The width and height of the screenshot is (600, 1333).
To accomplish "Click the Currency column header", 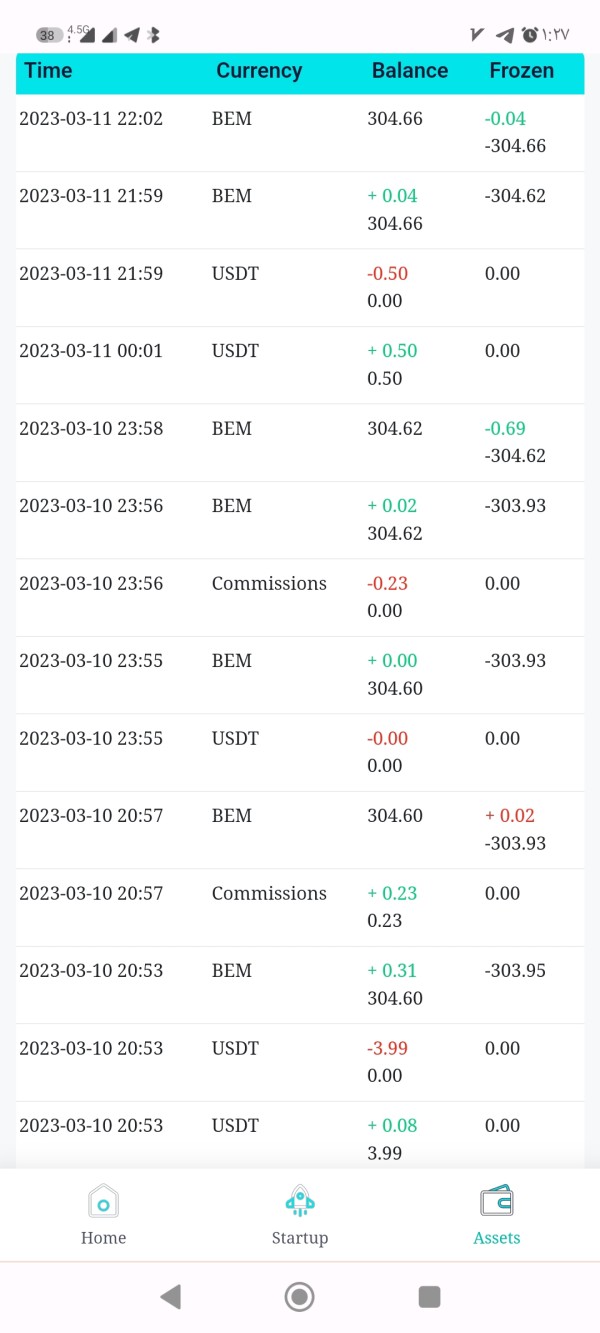I will click(259, 71).
